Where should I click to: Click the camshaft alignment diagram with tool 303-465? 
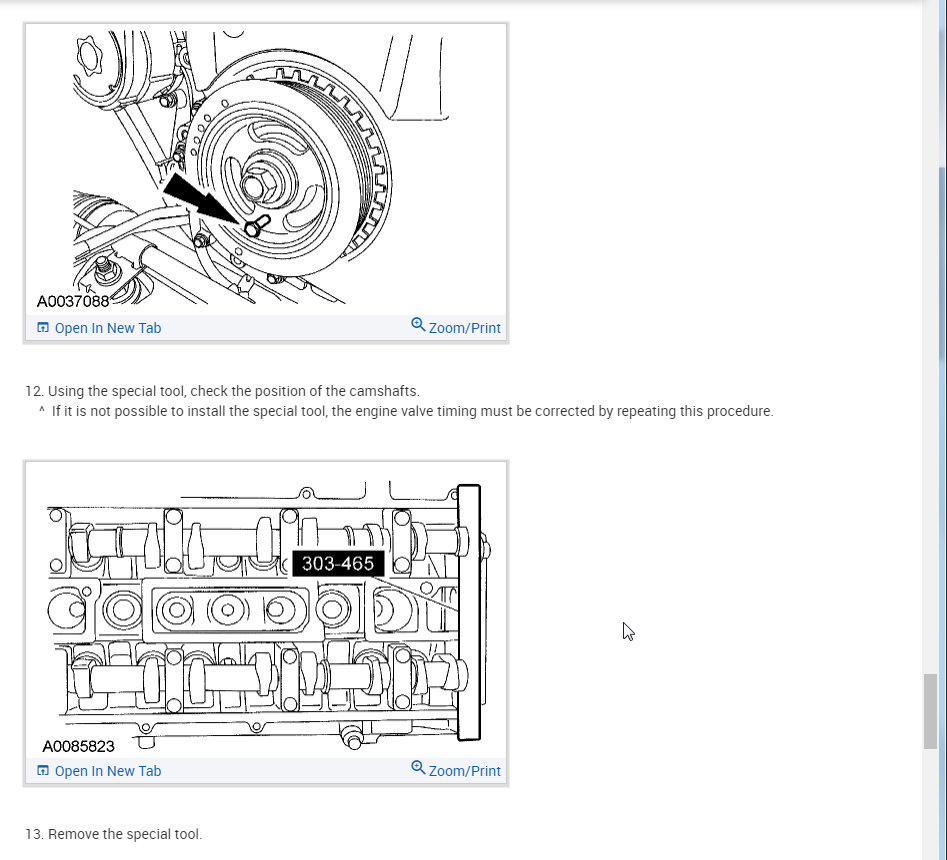pyautogui.click(x=266, y=610)
